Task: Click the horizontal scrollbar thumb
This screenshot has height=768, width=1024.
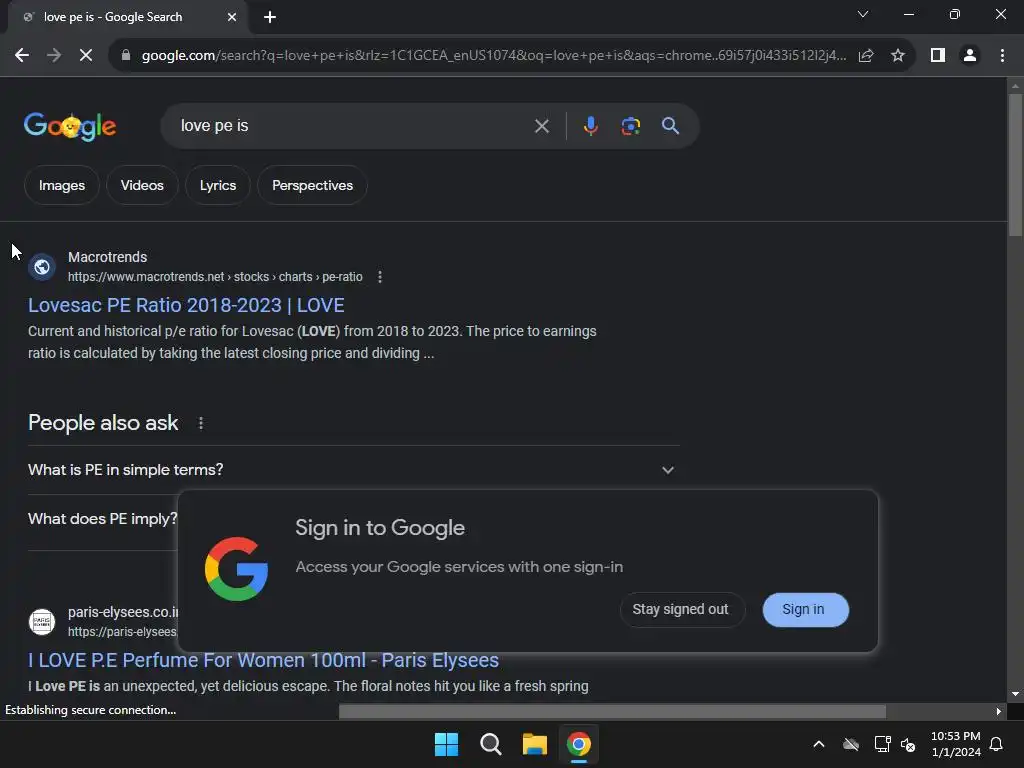Action: tap(613, 711)
